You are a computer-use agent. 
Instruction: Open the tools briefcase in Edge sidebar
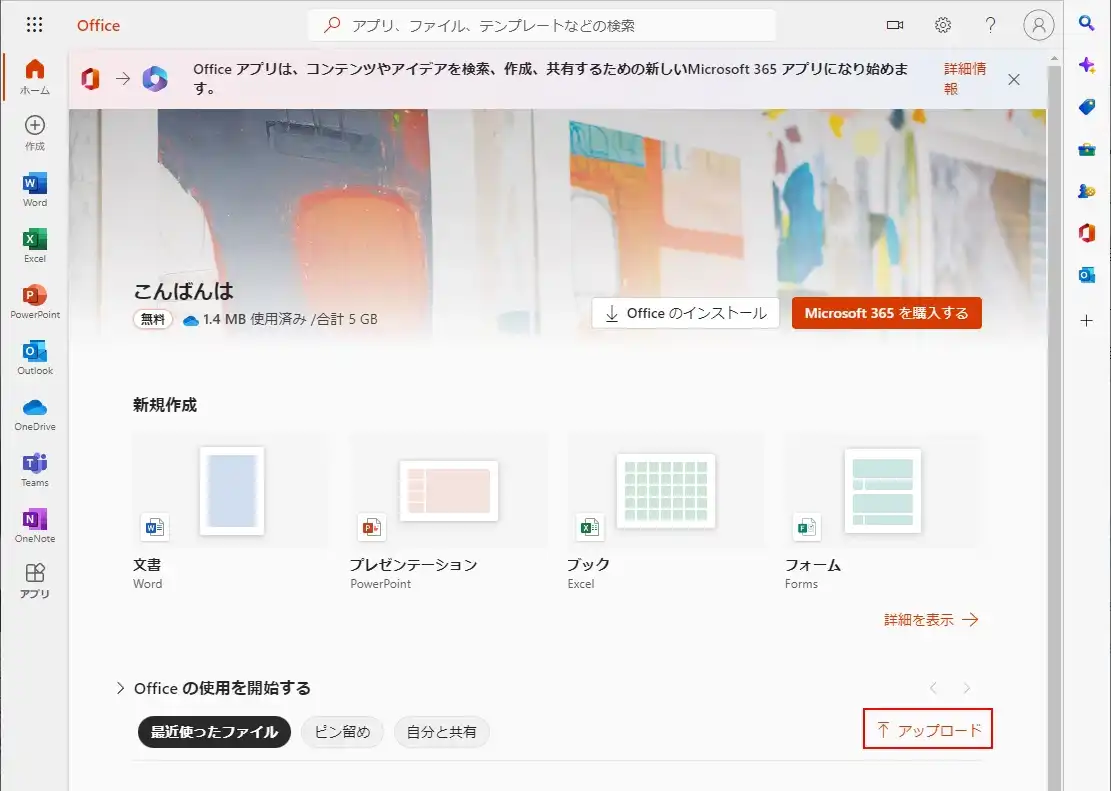pyautogui.click(x=1086, y=149)
